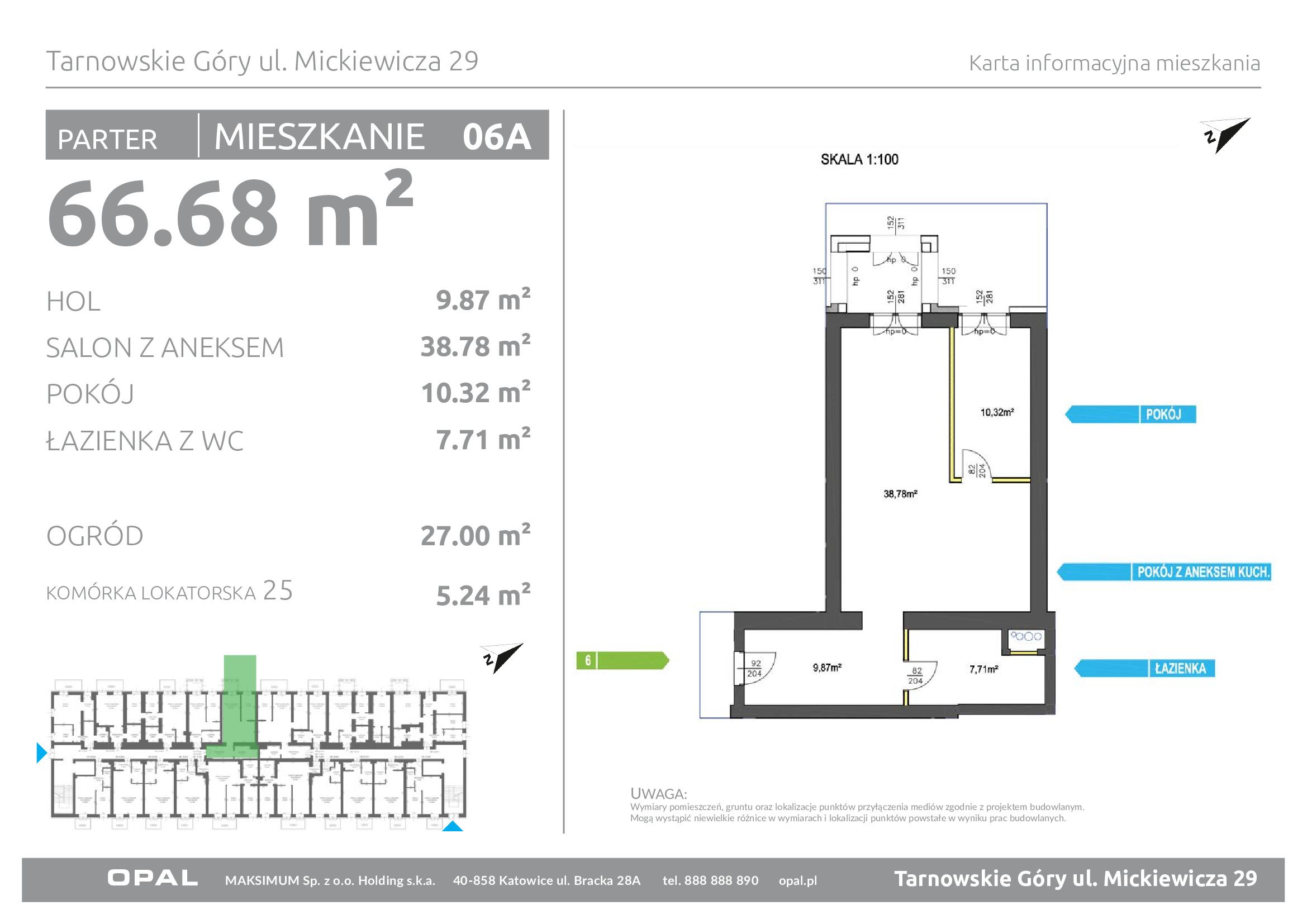Click the 9,87m² hall label in floorplan
This screenshot has height=924, width=1307.
pos(827,668)
